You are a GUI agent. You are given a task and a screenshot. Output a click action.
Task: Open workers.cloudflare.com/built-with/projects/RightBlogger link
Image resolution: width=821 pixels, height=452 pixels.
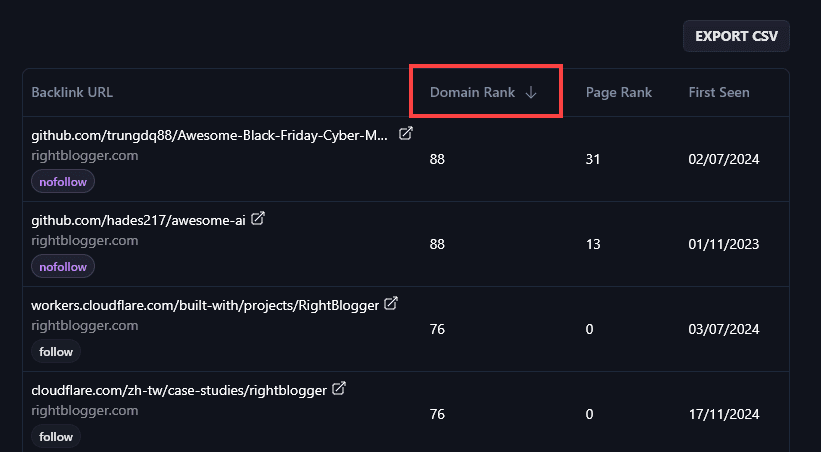coord(205,305)
